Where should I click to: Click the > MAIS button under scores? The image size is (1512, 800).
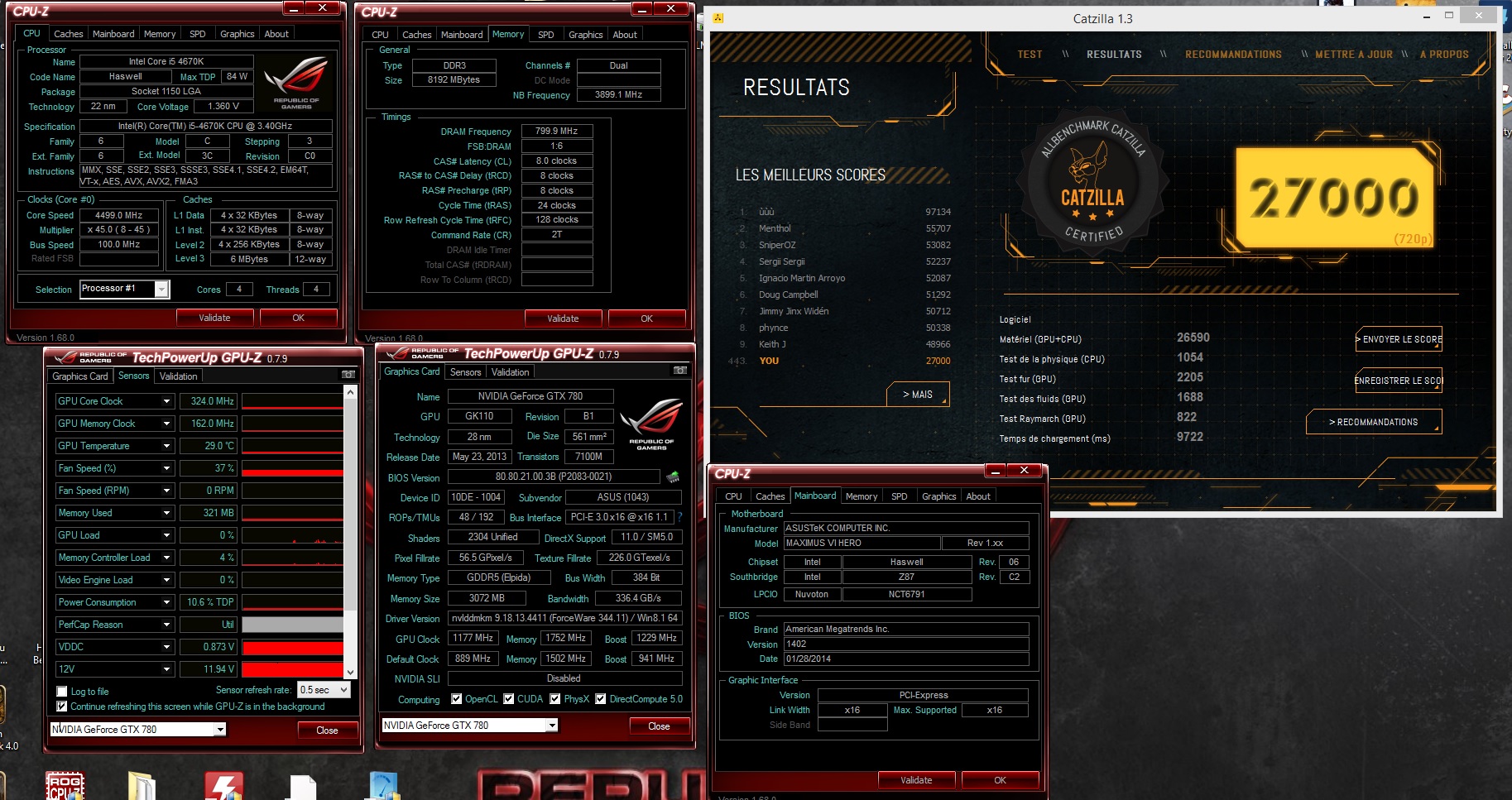[918, 395]
